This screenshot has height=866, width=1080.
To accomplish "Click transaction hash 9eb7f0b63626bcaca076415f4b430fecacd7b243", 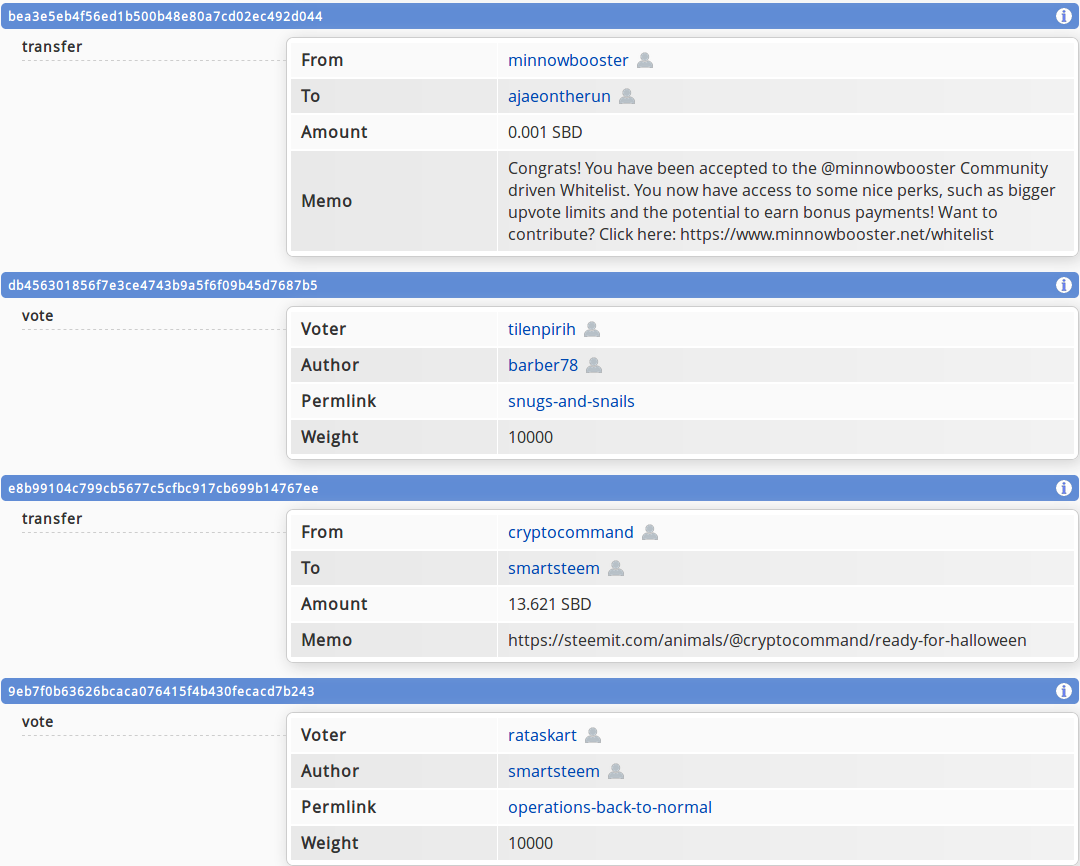I will point(161,691).
